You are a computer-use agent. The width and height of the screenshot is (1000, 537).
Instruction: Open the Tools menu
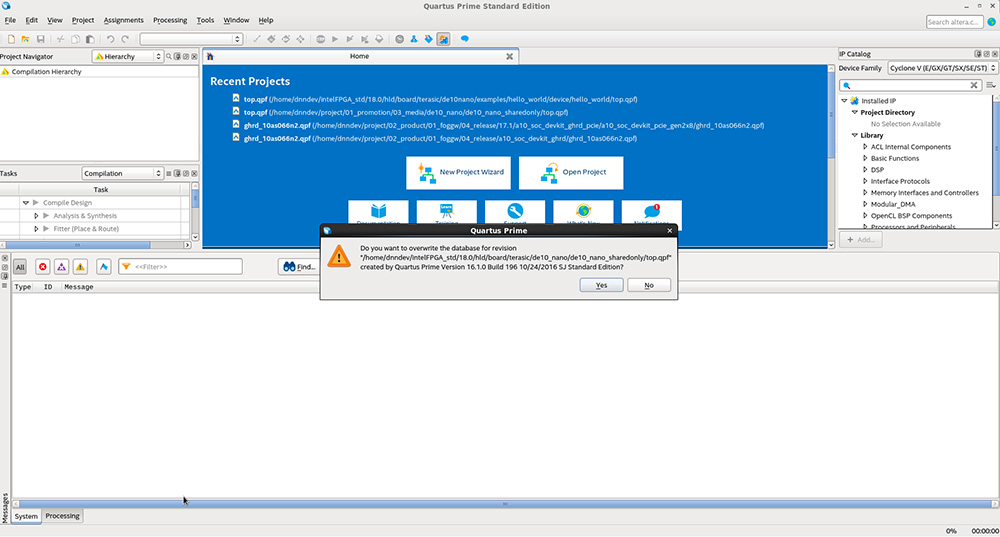205,20
